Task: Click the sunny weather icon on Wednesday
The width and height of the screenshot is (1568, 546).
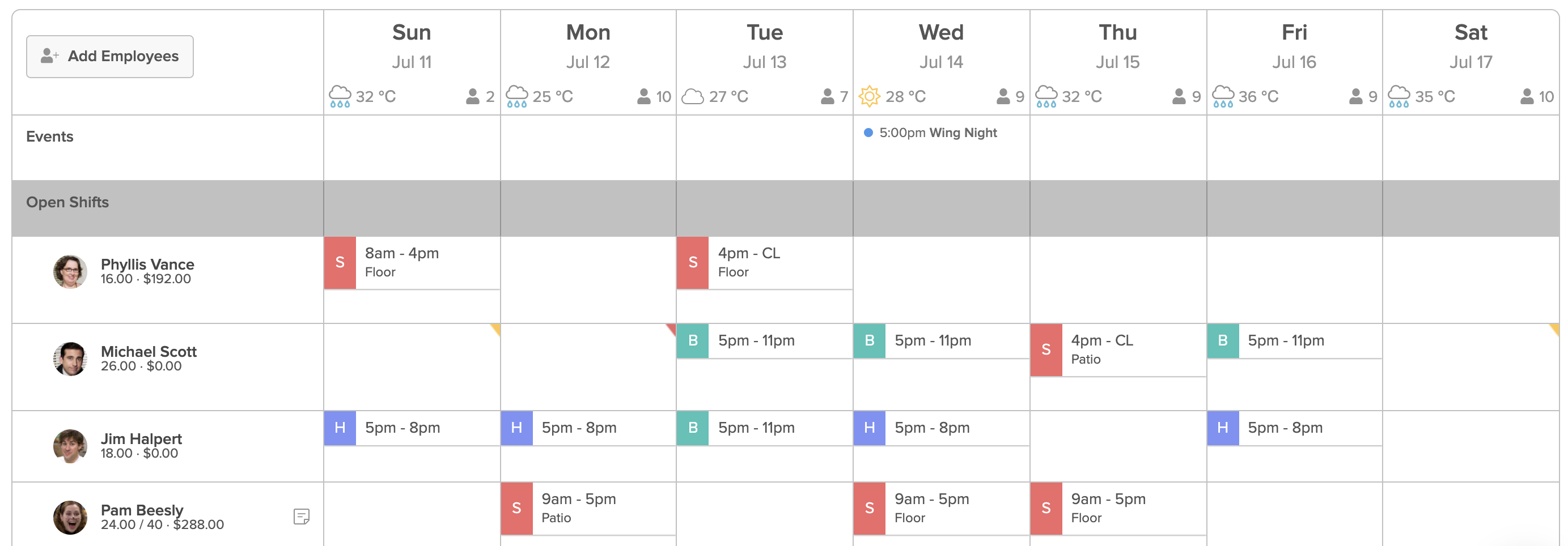Action: click(869, 96)
